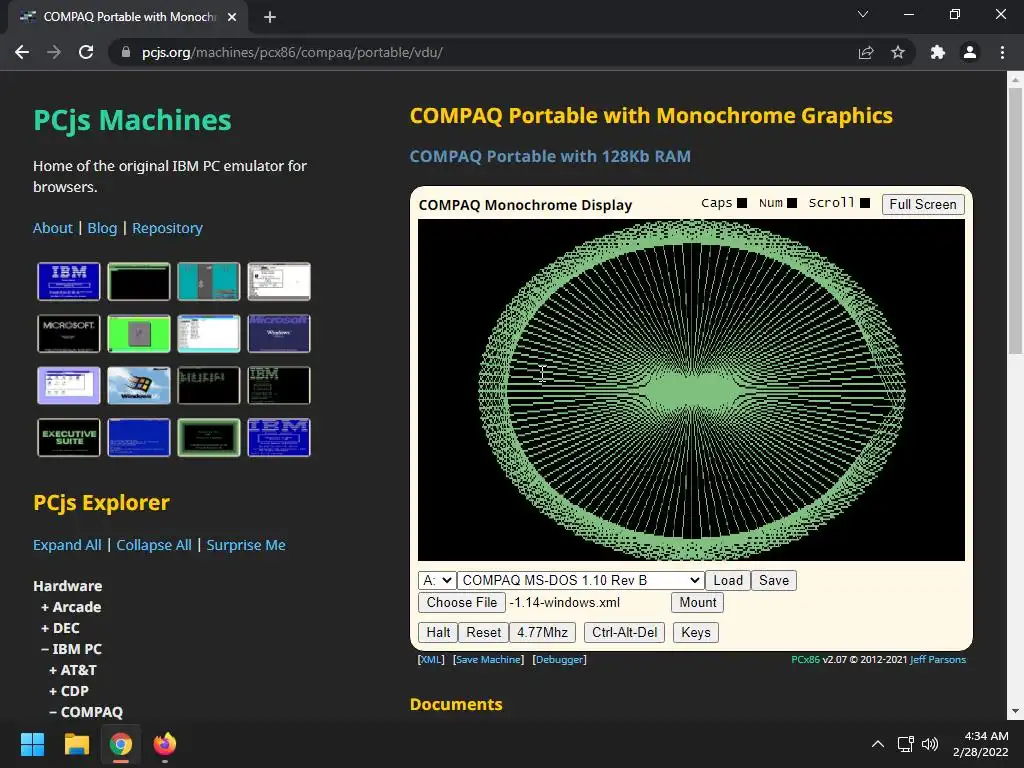Open the COMPAQ MS-DOS 1.10 Rev B diskette dropdown

[581, 580]
